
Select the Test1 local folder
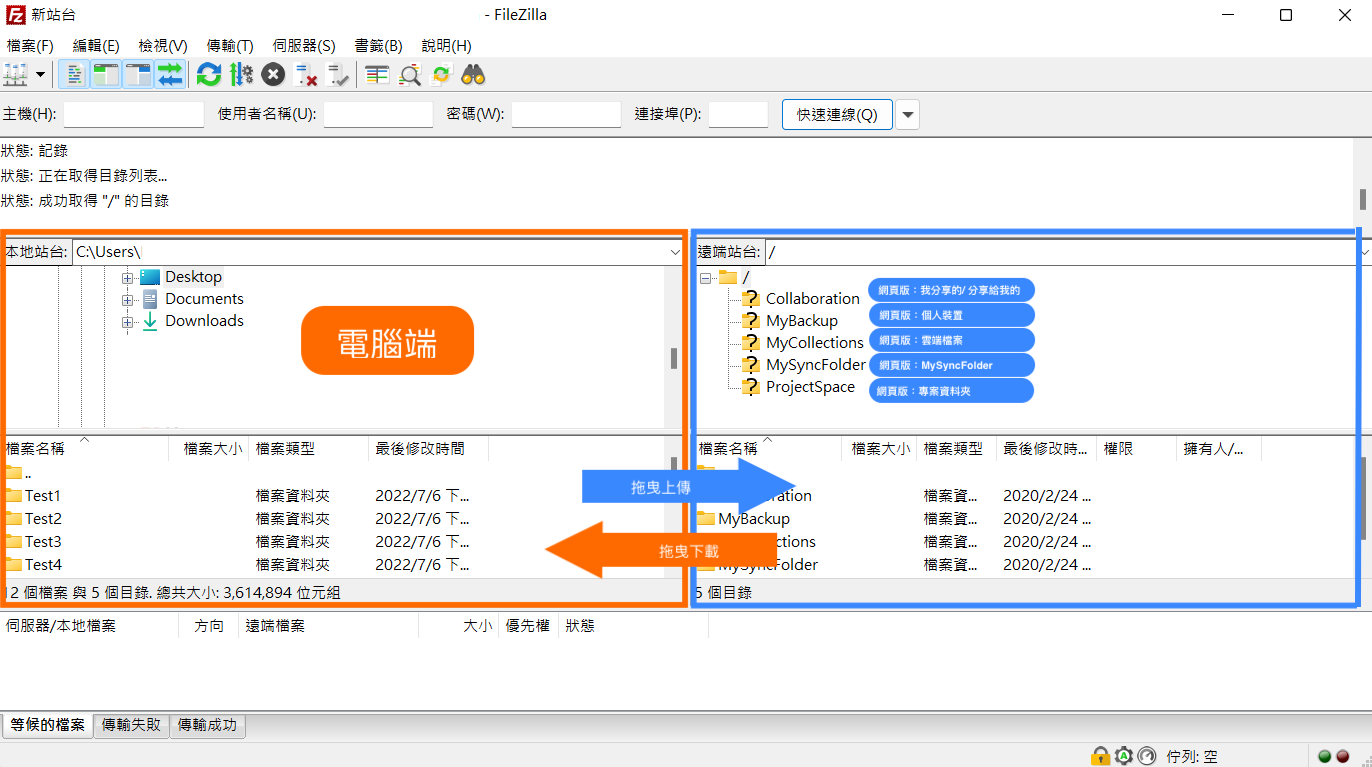click(x=43, y=496)
